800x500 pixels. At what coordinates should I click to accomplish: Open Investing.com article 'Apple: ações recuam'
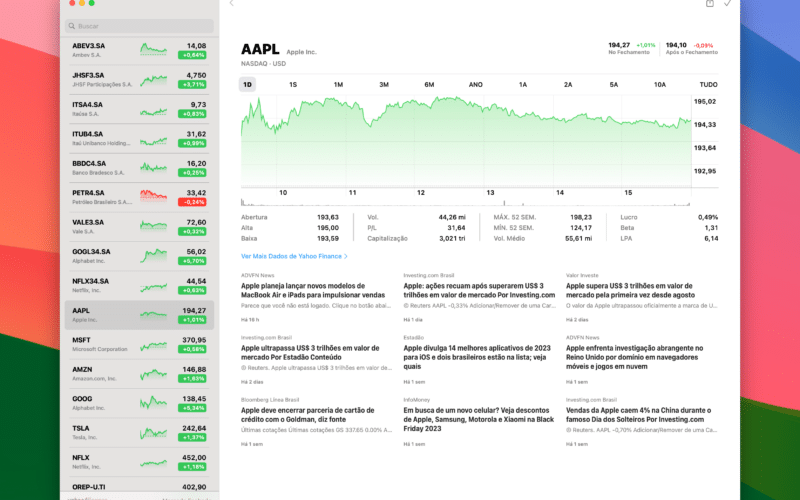click(479, 298)
